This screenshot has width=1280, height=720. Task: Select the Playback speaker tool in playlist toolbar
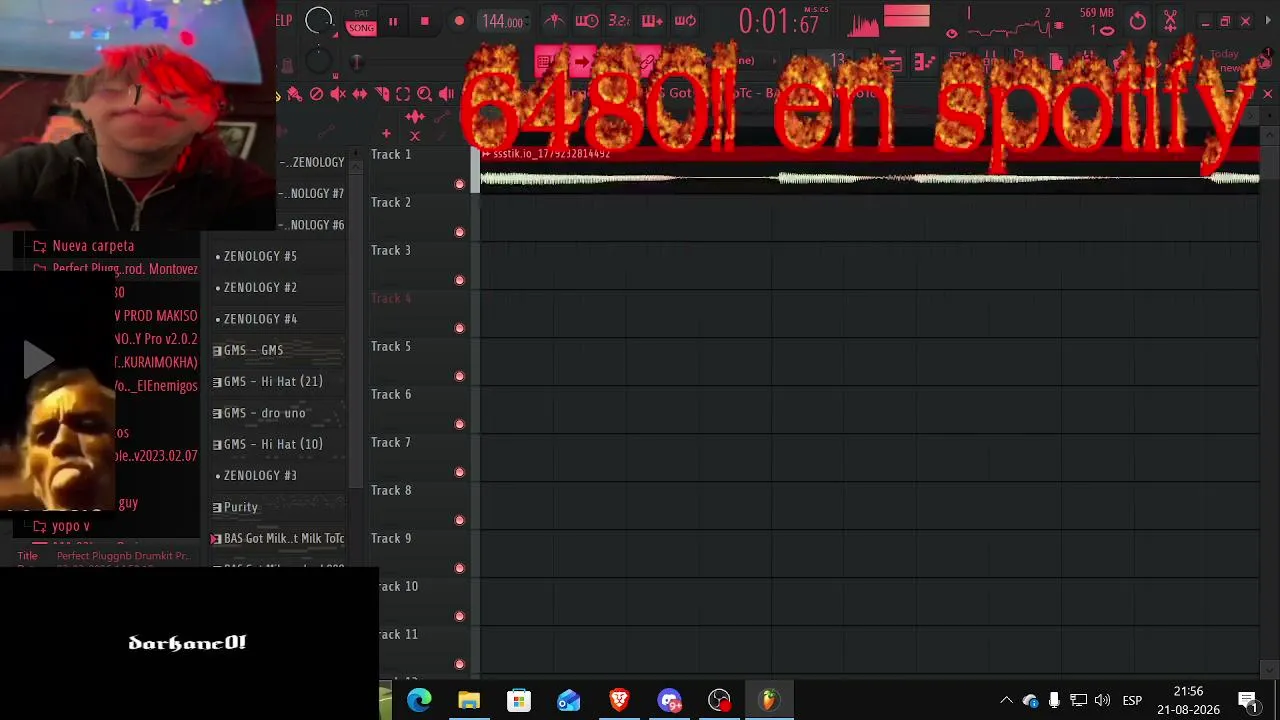[446, 94]
